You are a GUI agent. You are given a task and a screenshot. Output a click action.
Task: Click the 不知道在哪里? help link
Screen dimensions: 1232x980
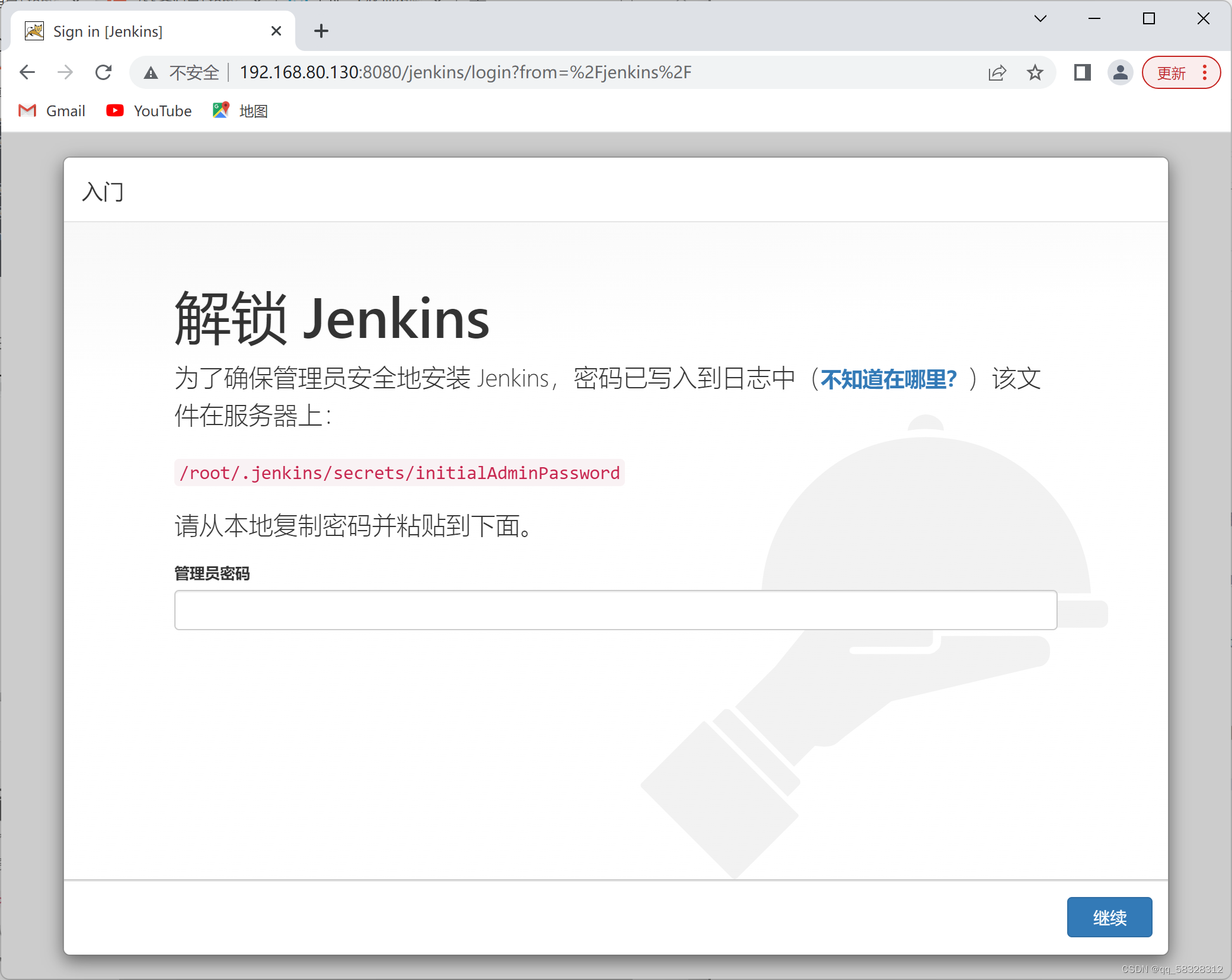[888, 379]
